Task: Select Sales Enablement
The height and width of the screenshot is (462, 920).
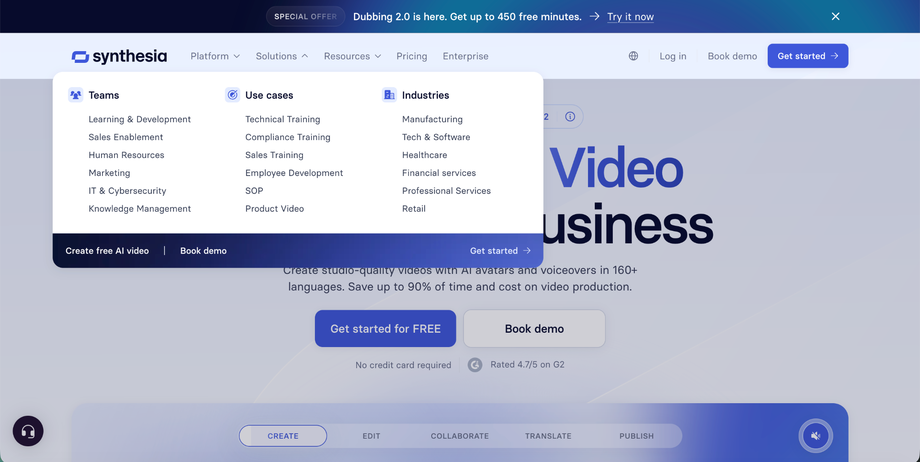Action: (126, 137)
